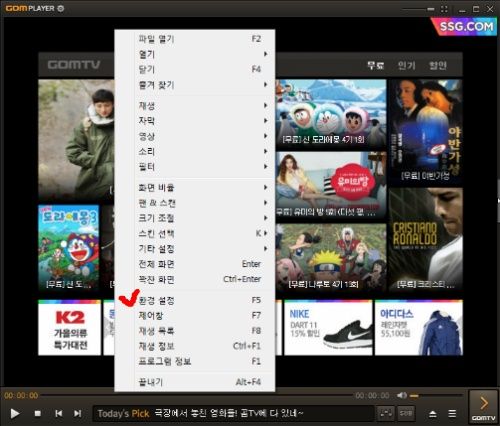Open the SSG.COM banner
Viewport: 500px width, 426px height.
point(464,26)
